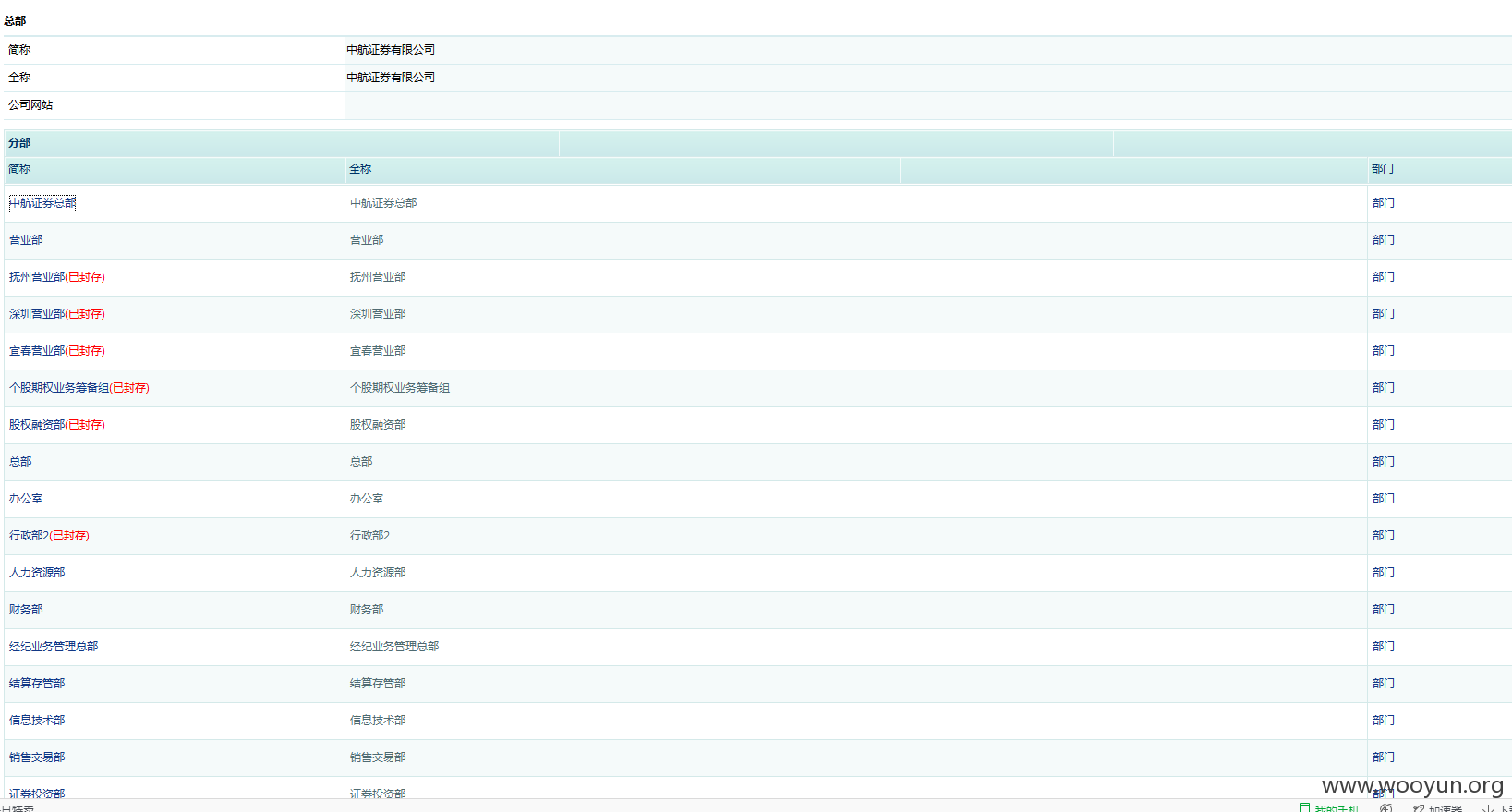Viewport: 1512px width, 812px height.
Task: Select 深圳营业部 text in 全称 column
Action: click(x=378, y=314)
